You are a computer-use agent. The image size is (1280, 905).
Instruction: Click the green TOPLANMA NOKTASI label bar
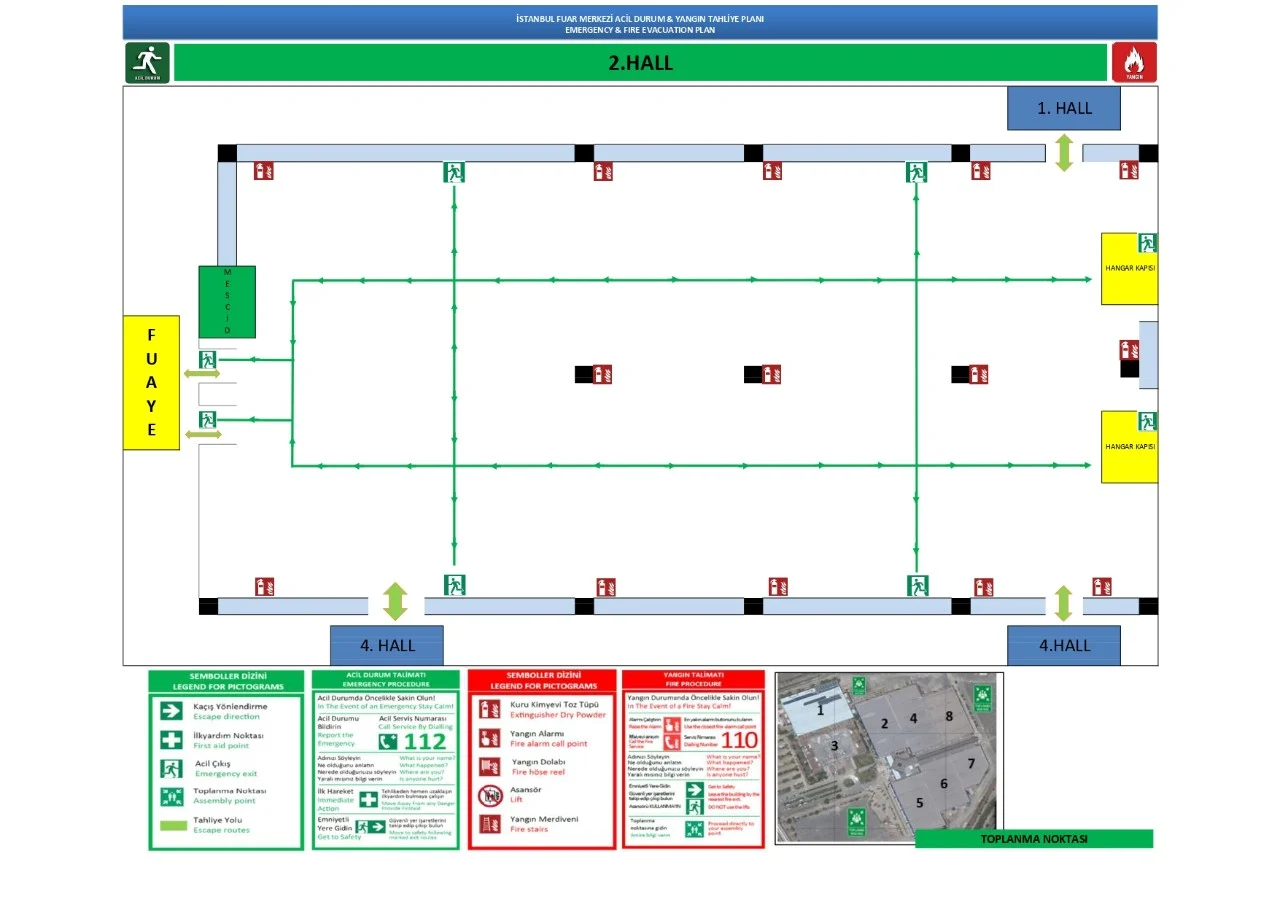coord(1033,839)
